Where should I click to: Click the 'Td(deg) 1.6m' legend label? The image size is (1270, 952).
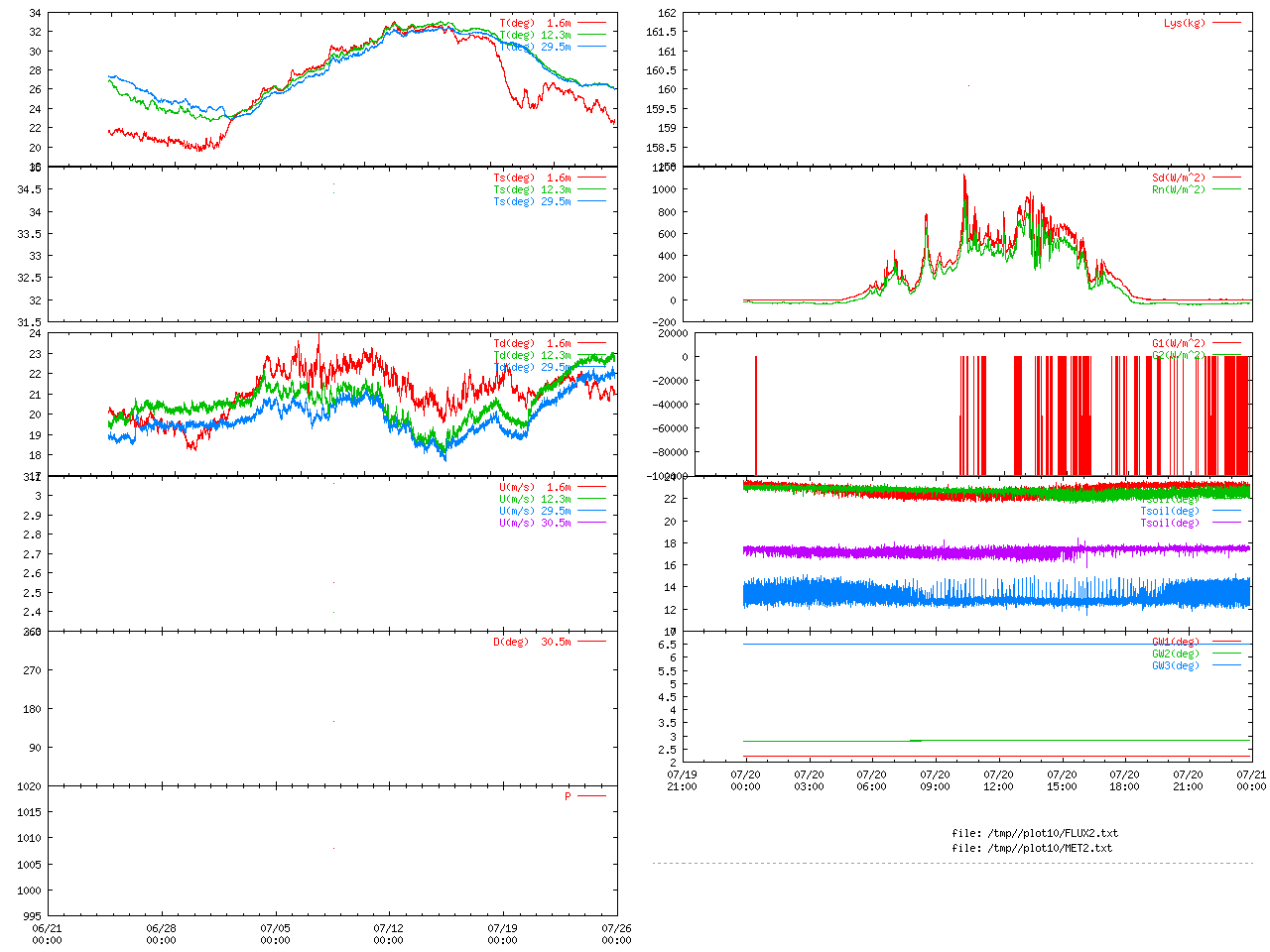[x=532, y=343]
